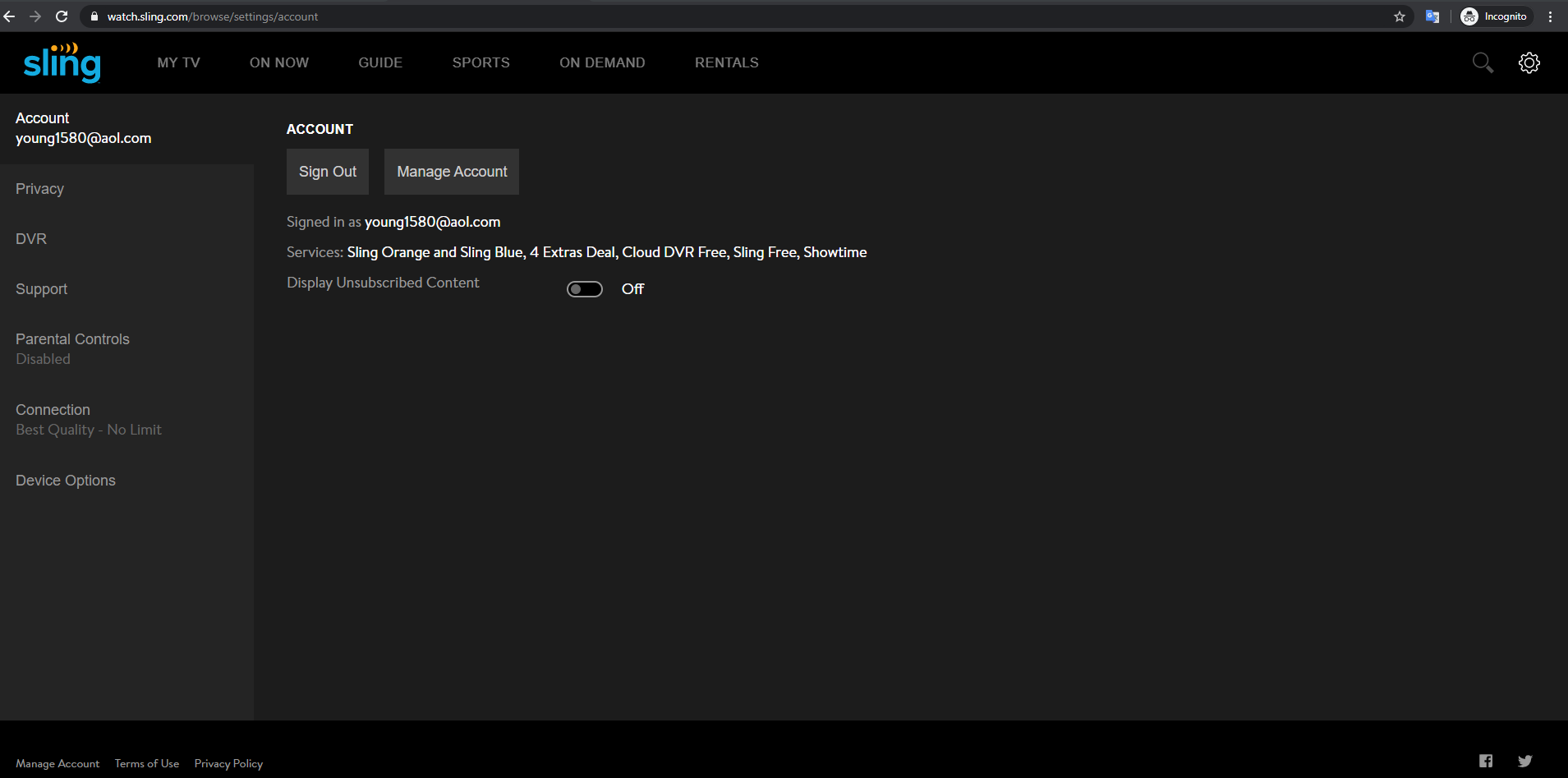Image resolution: width=1568 pixels, height=778 pixels.
Task: Bookmark this page with star icon
Action: [x=1400, y=16]
